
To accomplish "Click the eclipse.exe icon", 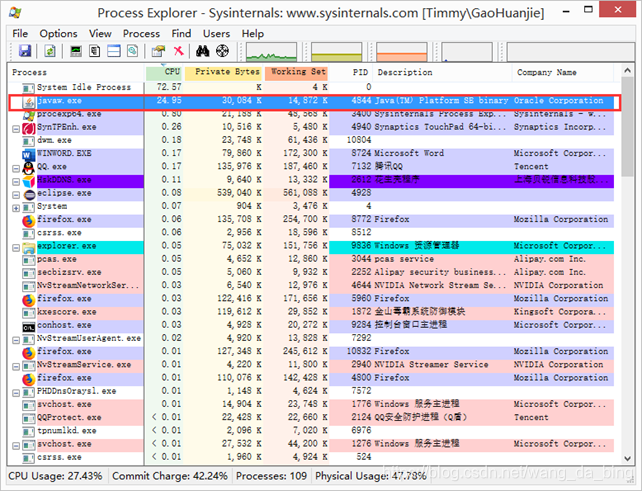I will (29, 195).
